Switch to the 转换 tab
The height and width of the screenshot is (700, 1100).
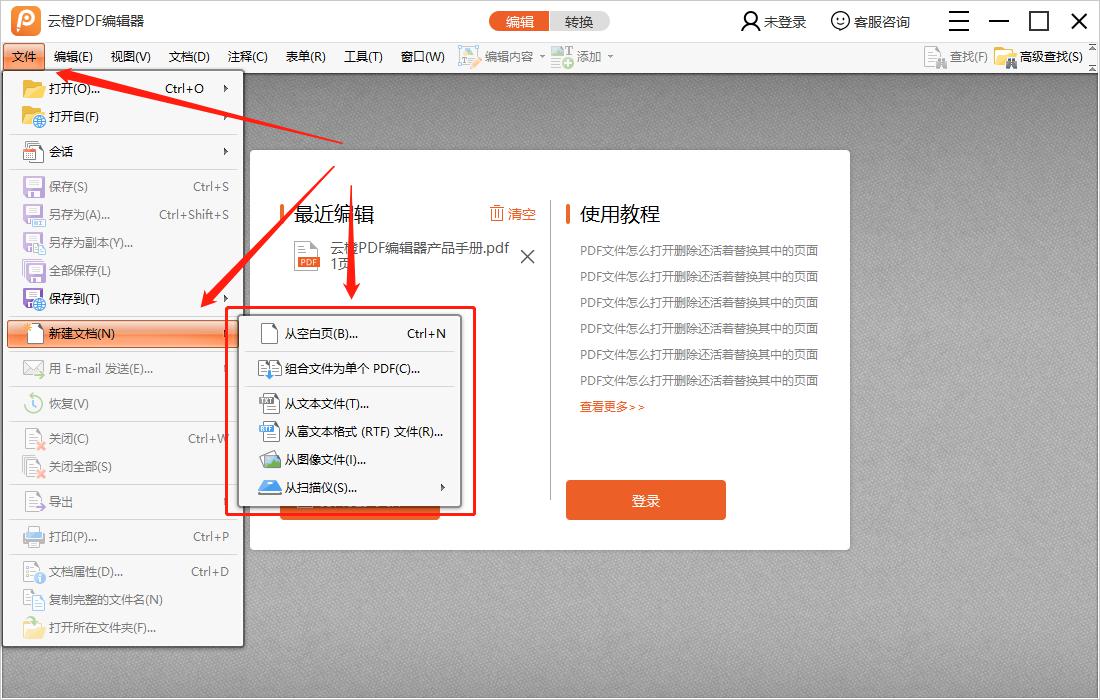point(580,20)
